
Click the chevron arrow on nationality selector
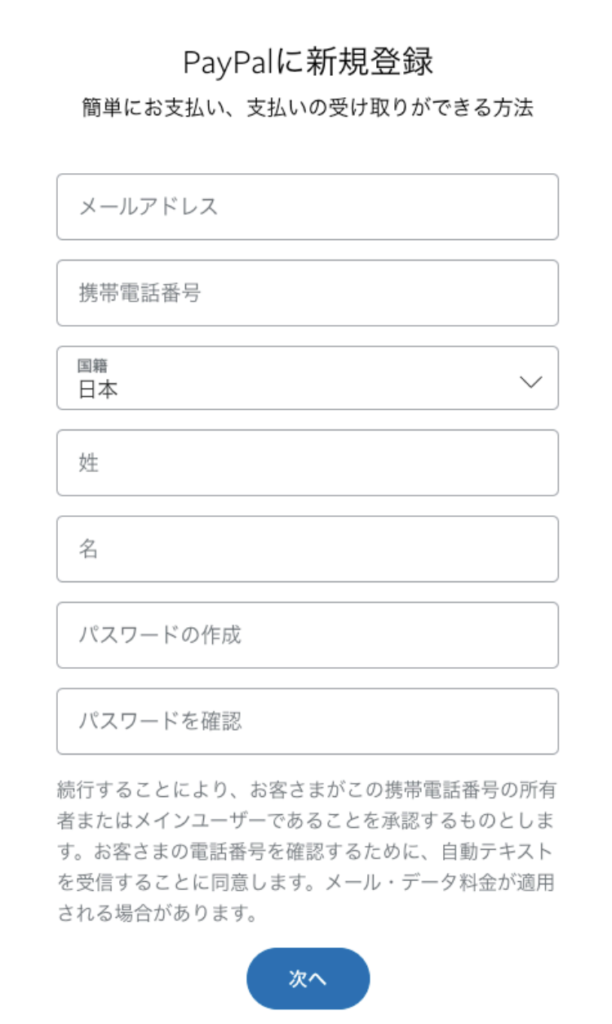click(531, 381)
